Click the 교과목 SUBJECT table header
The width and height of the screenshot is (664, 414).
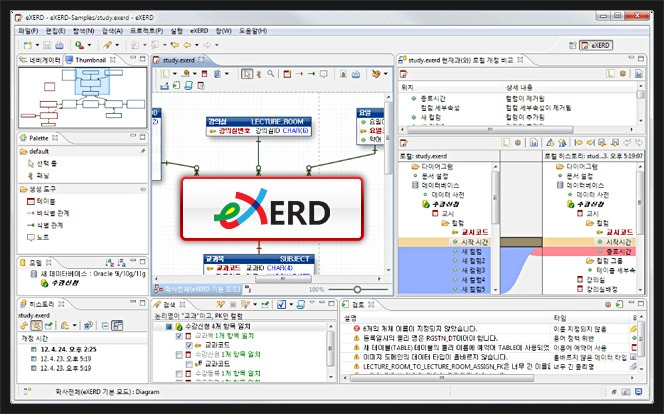[259, 259]
